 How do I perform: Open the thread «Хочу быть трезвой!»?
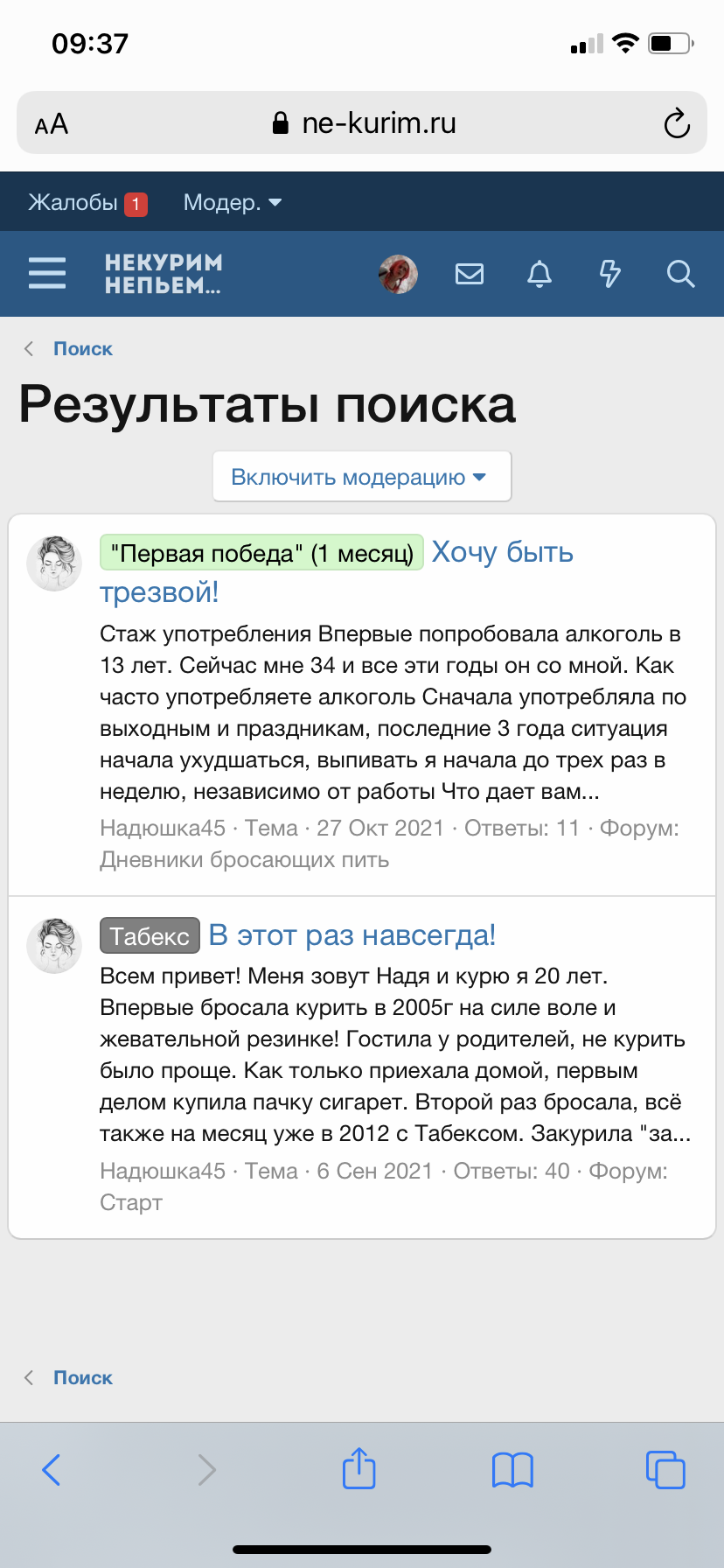tap(503, 553)
